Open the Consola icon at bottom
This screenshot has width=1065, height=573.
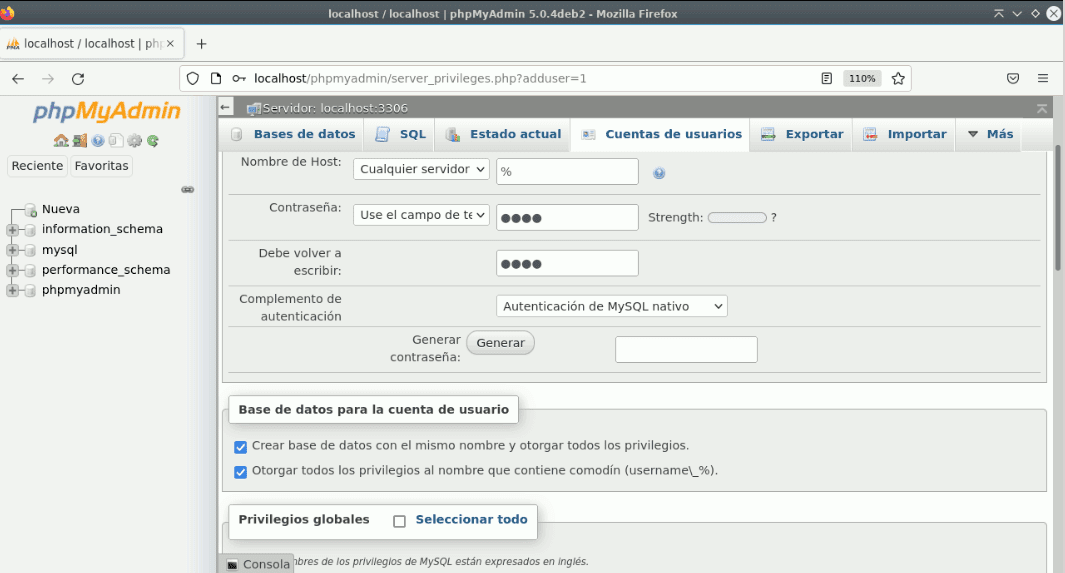(232, 565)
